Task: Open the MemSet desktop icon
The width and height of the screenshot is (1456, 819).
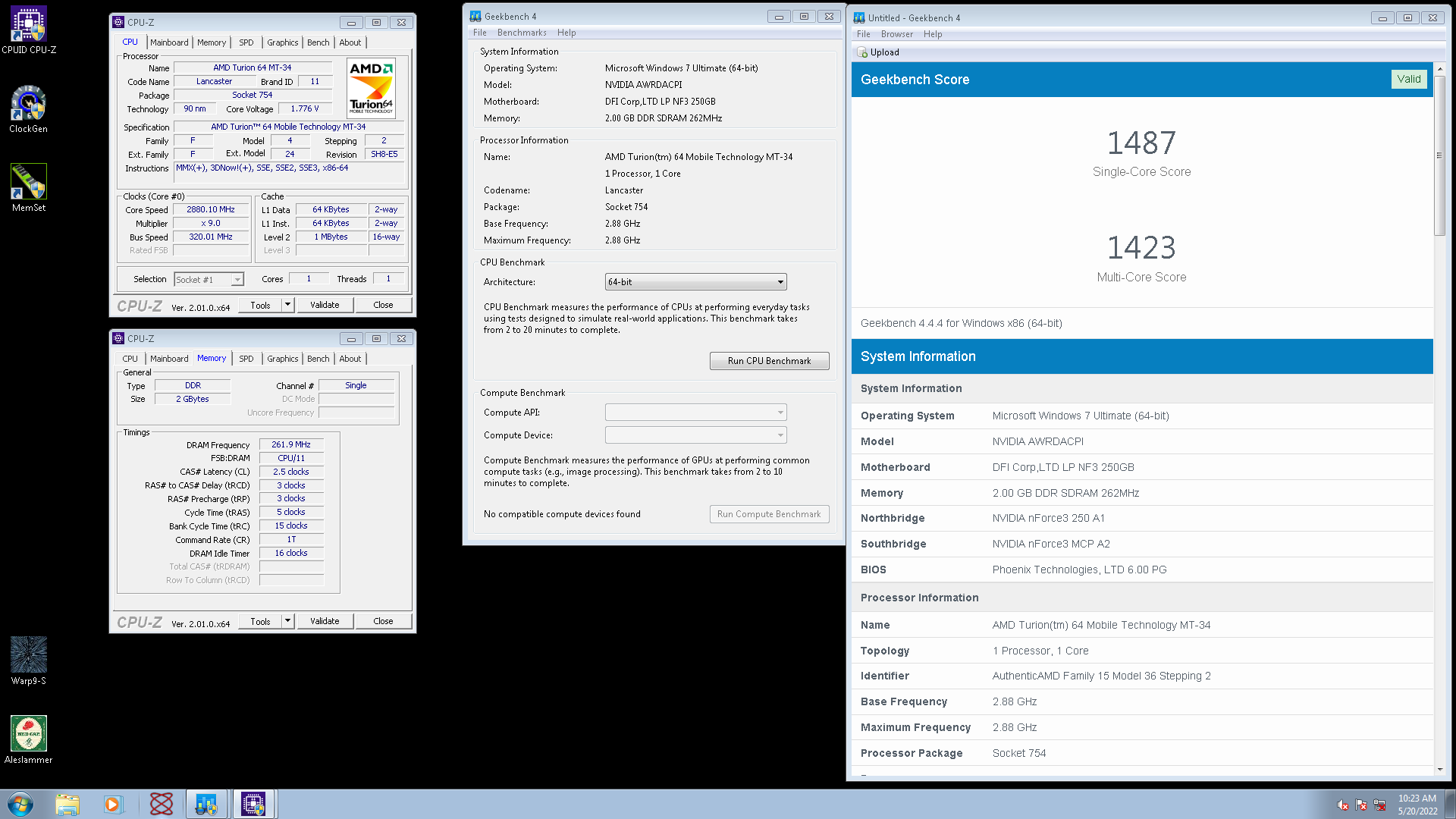Action: [29, 188]
